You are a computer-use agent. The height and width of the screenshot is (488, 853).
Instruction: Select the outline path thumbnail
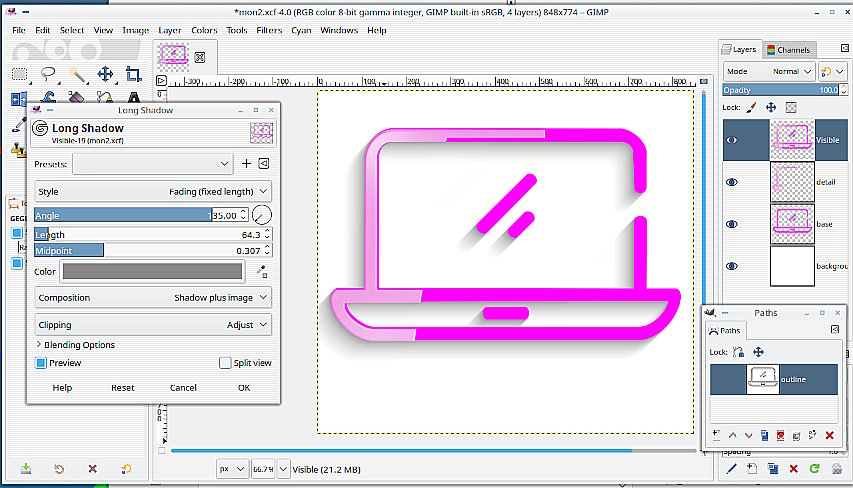(763, 379)
